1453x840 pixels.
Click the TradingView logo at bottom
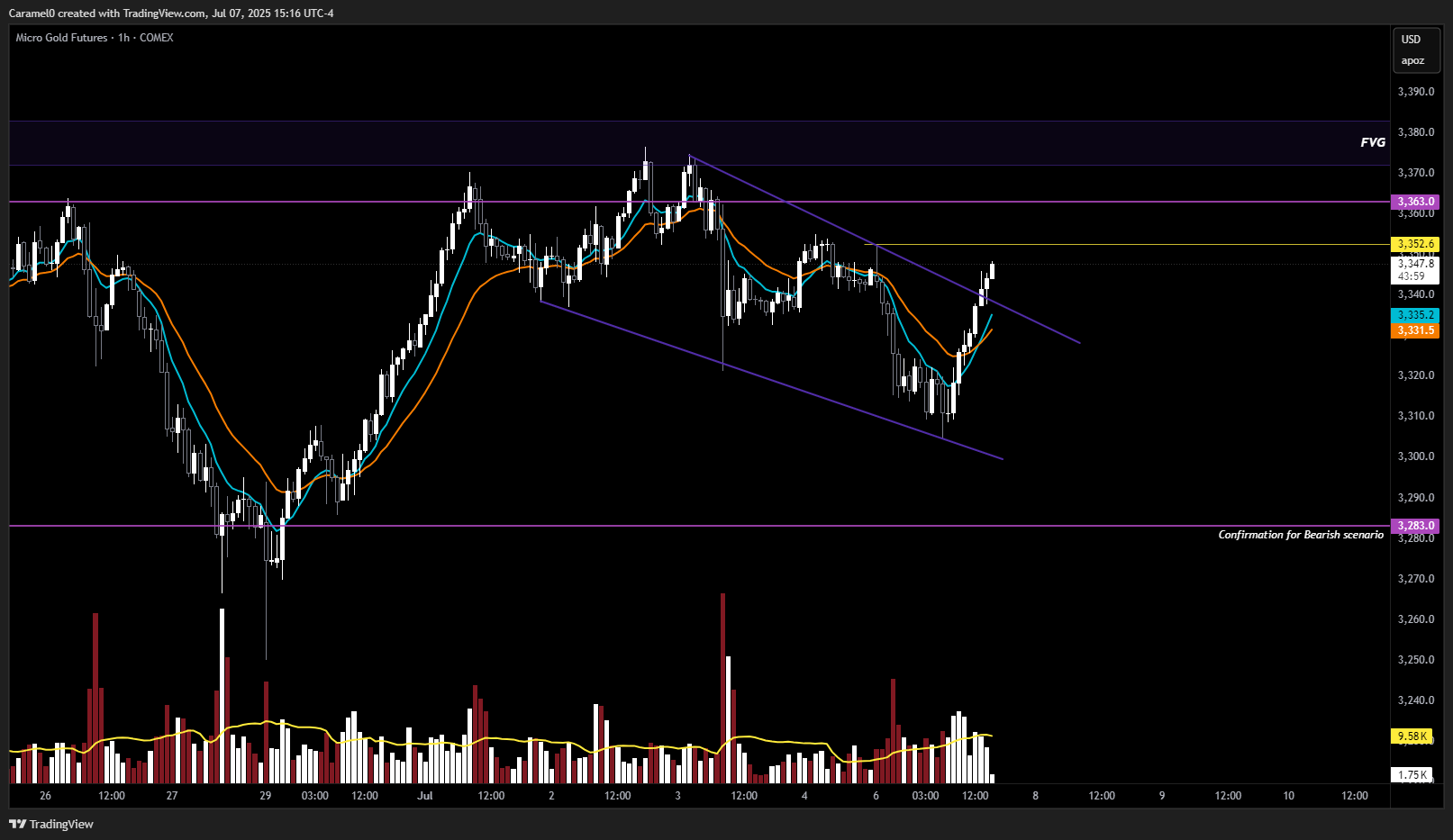51,824
